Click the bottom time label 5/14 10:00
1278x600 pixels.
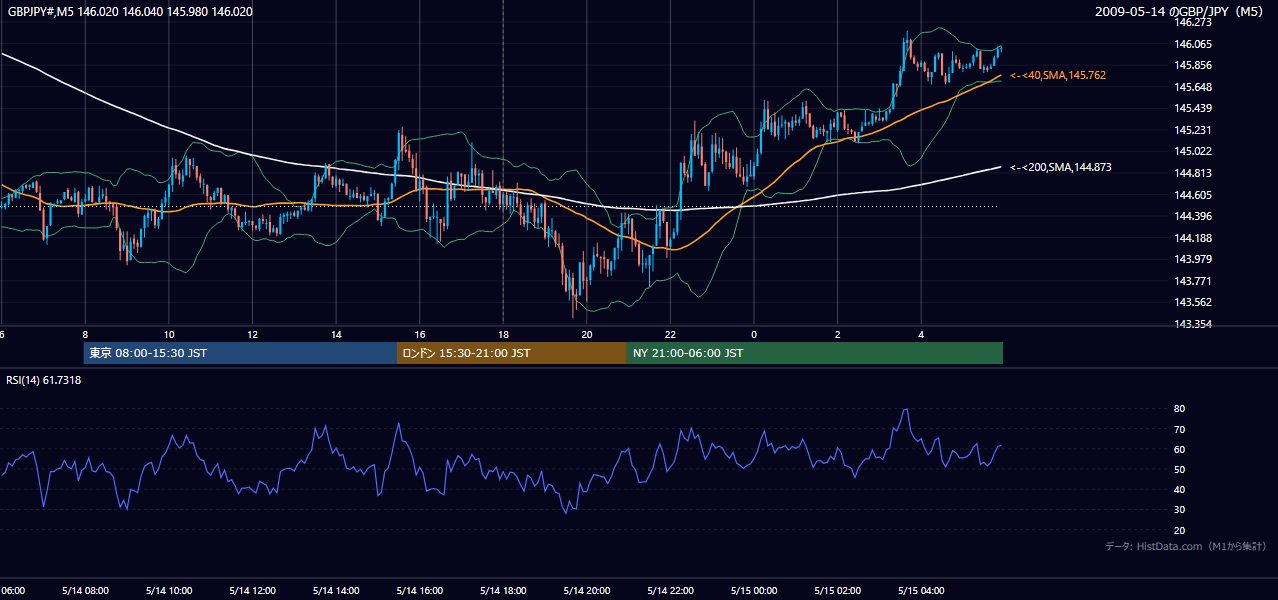pos(169,590)
